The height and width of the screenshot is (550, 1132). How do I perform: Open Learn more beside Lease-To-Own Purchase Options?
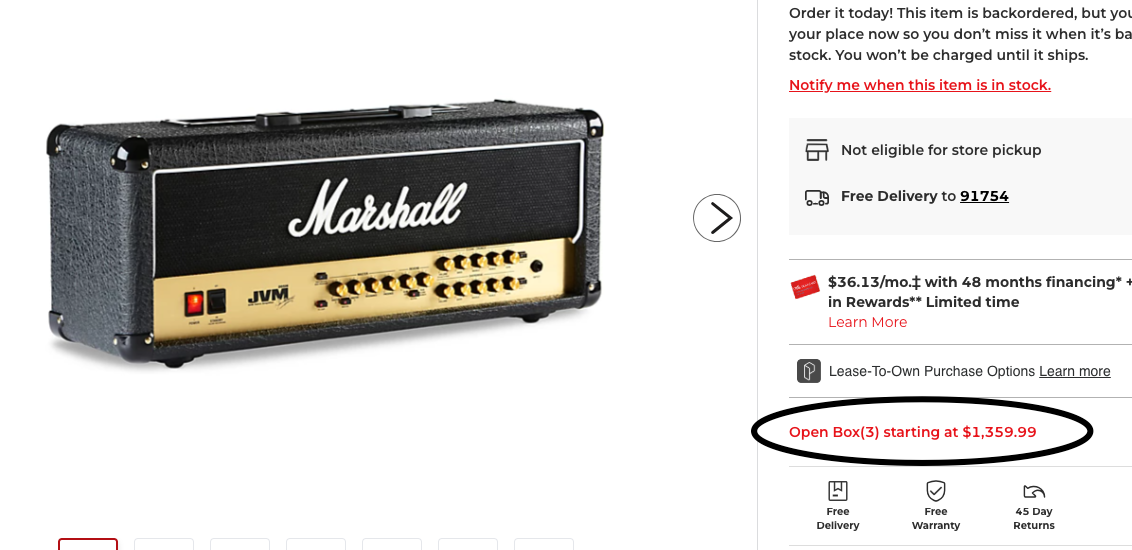(x=1074, y=371)
